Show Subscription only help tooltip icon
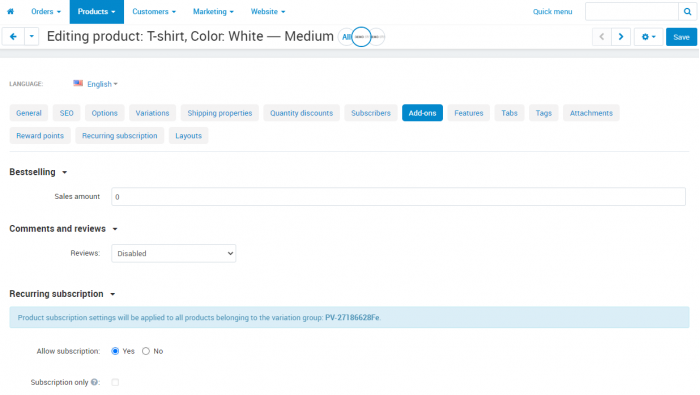Screen dimensions: 700x395 [94, 382]
